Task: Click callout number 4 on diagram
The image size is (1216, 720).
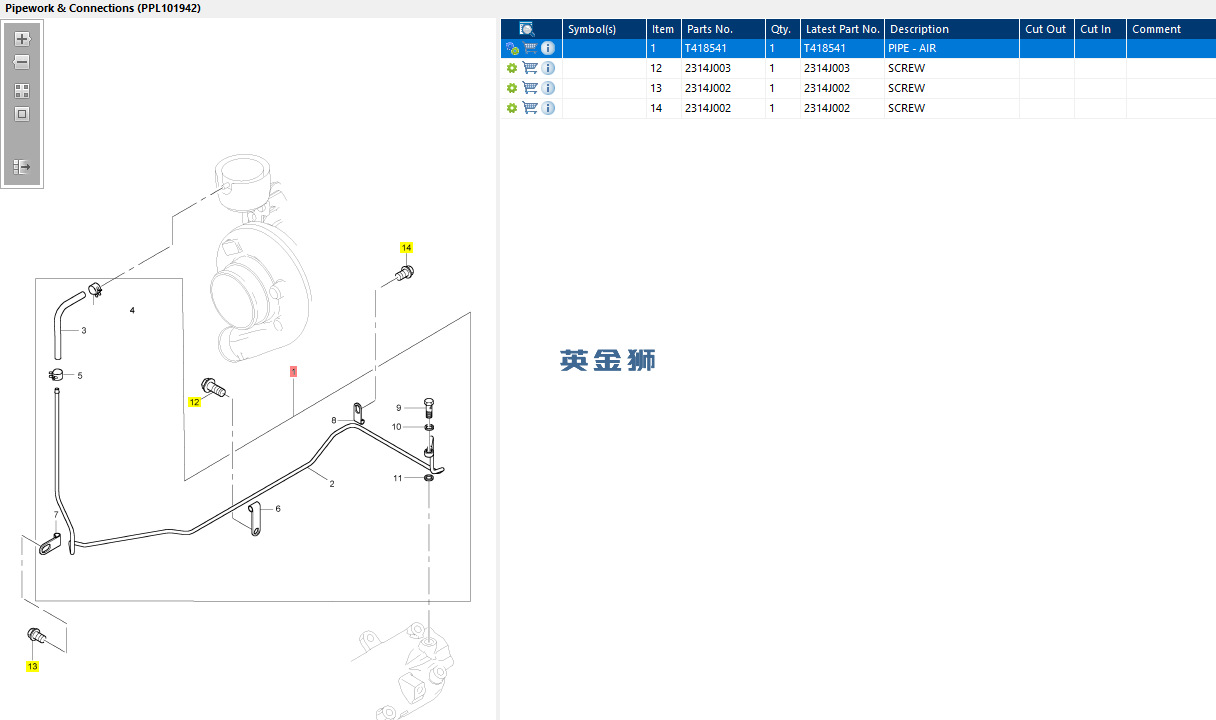Action: pos(132,311)
